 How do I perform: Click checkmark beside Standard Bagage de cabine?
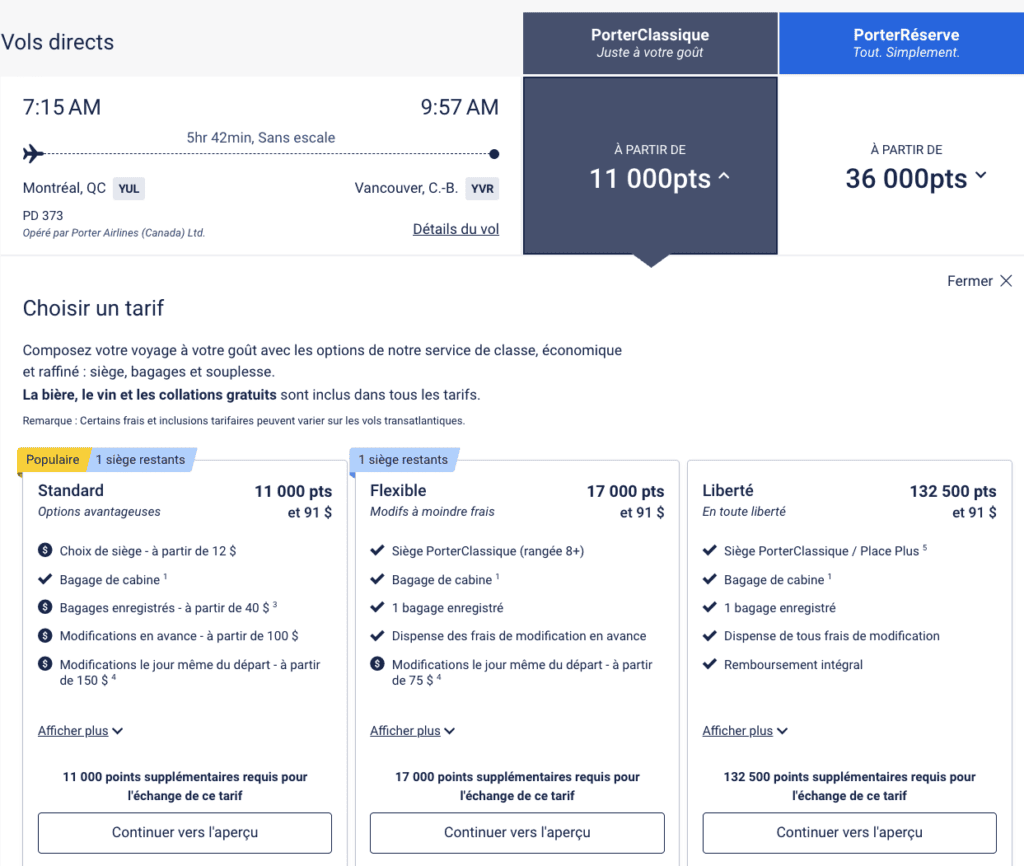click(45, 579)
